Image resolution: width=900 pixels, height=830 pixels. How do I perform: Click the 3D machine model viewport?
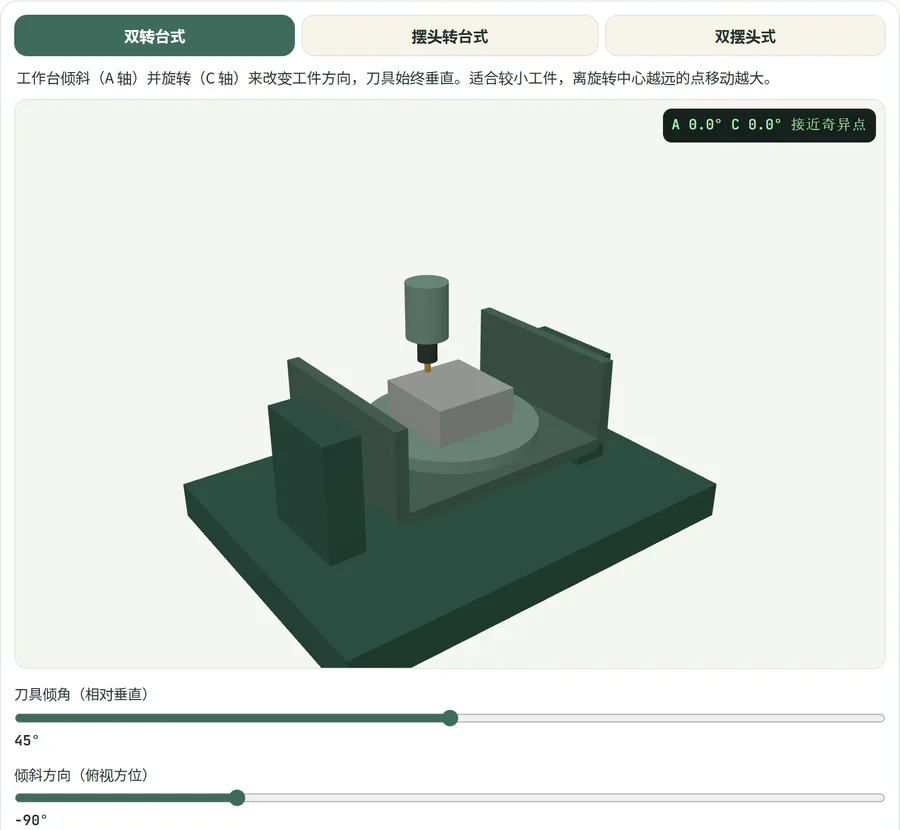449,383
